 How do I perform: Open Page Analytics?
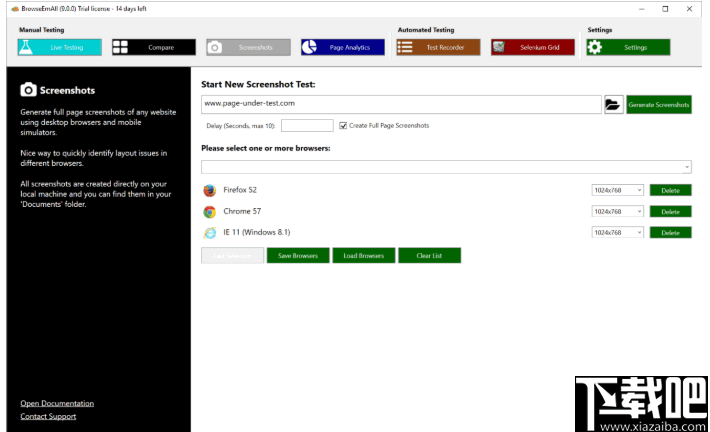coord(343,47)
